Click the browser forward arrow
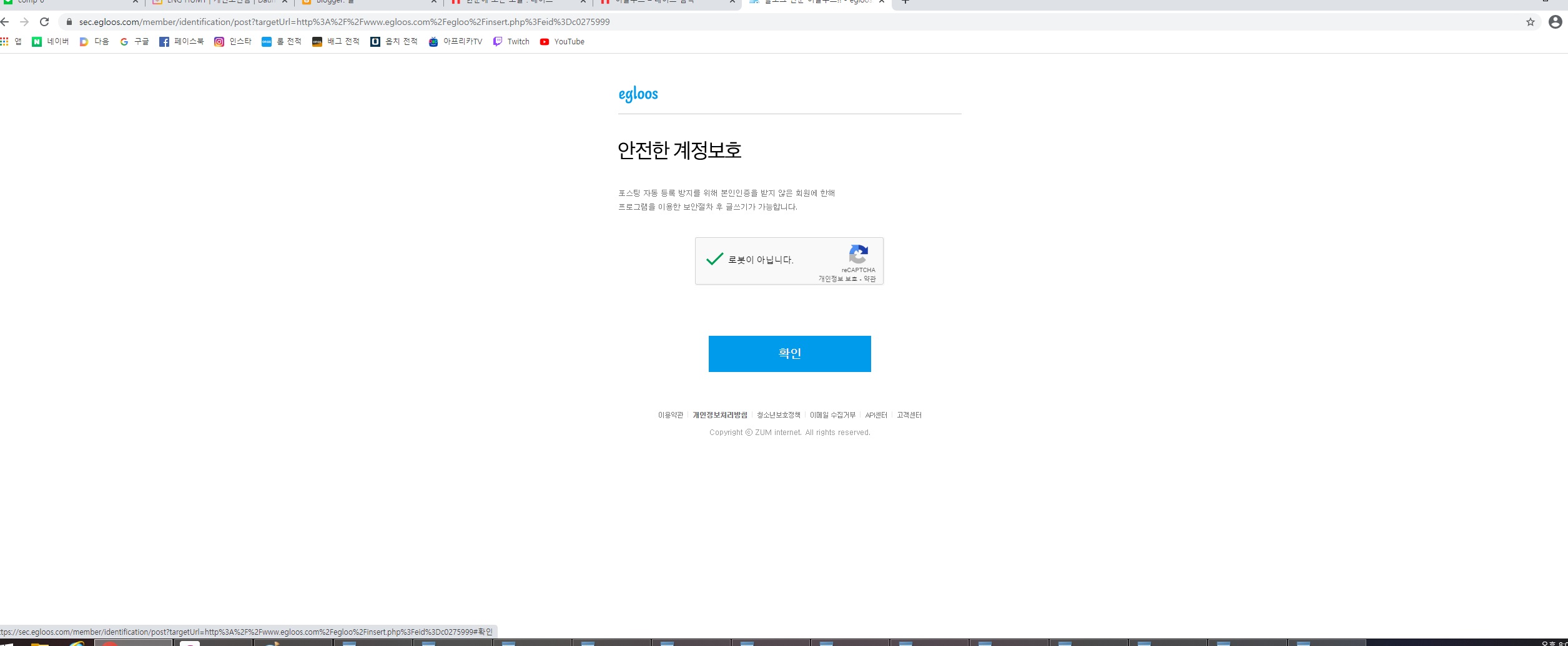Image resolution: width=1568 pixels, height=646 pixels. point(24,22)
